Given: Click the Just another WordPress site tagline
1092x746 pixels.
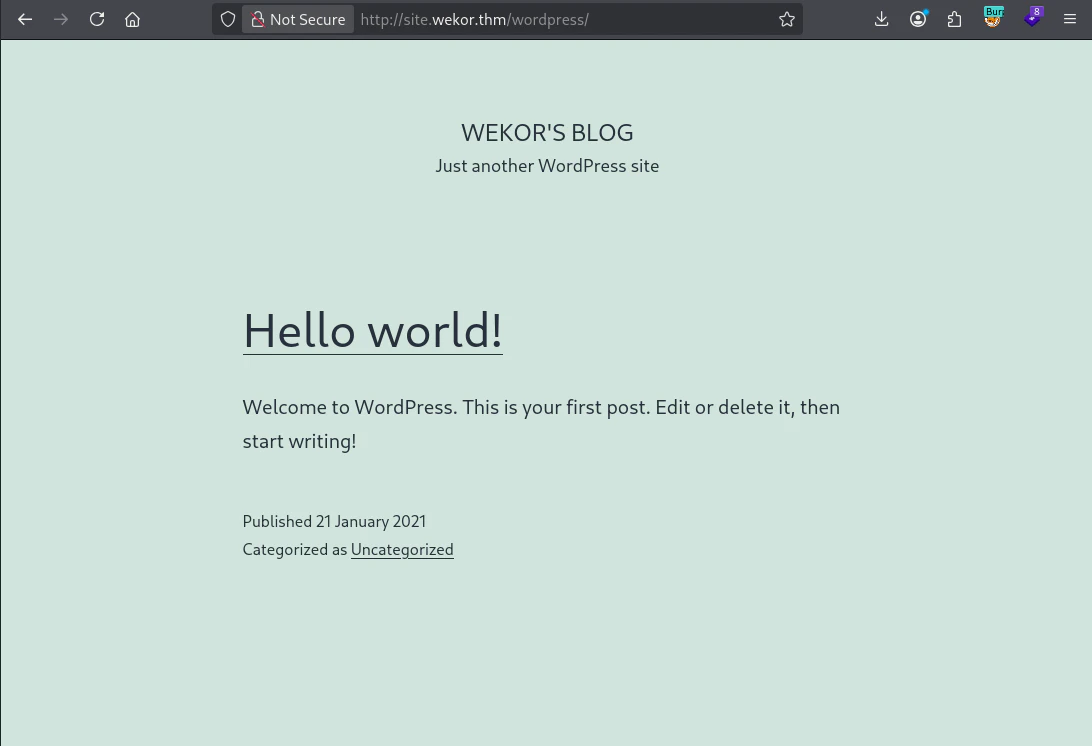Looking at the screenshot, I should [x=547, y=166].
